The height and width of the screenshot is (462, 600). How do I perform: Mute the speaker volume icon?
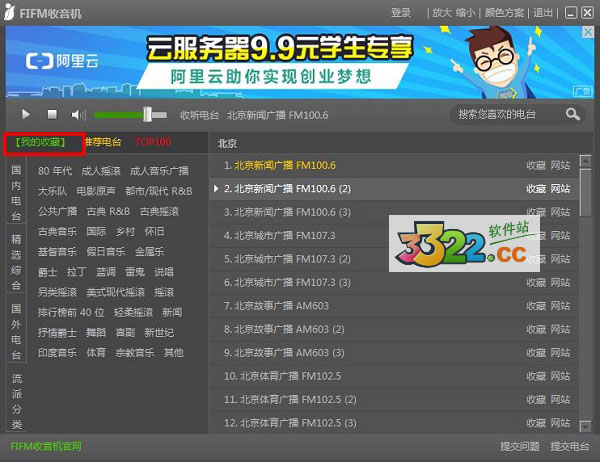(x=78, y=115)
